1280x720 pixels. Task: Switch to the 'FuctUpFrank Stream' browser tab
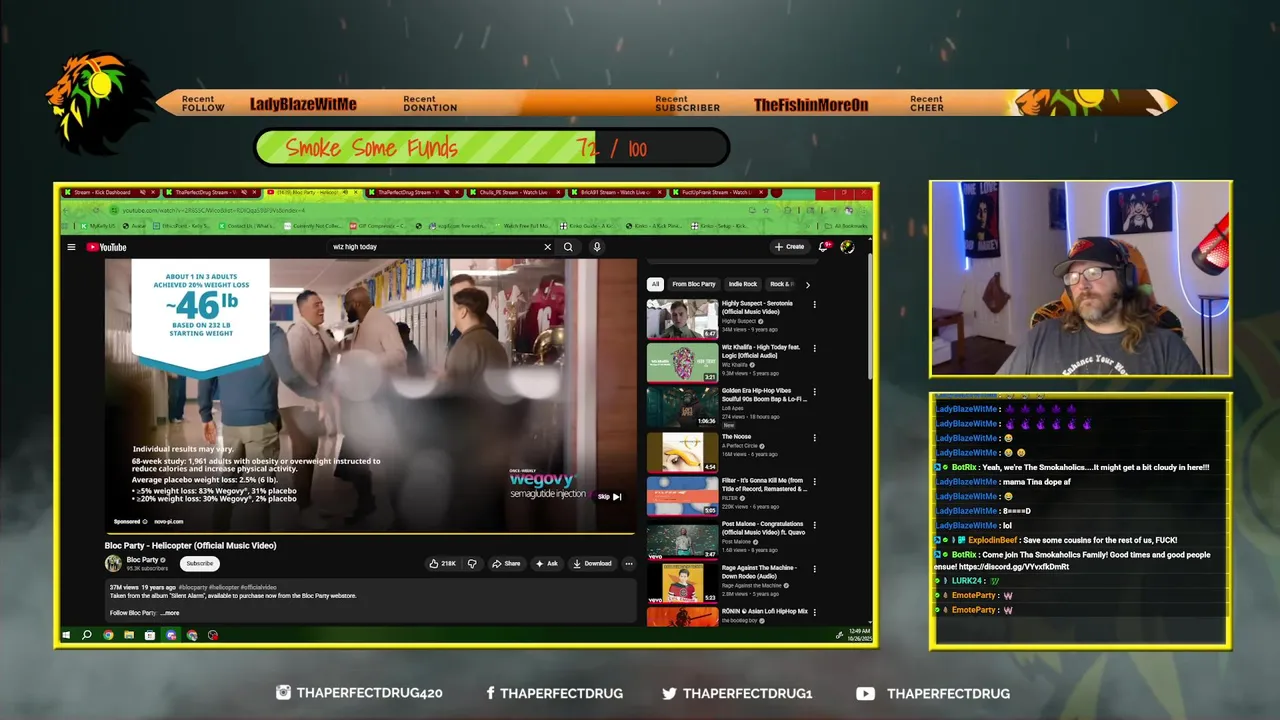(720, 192)
